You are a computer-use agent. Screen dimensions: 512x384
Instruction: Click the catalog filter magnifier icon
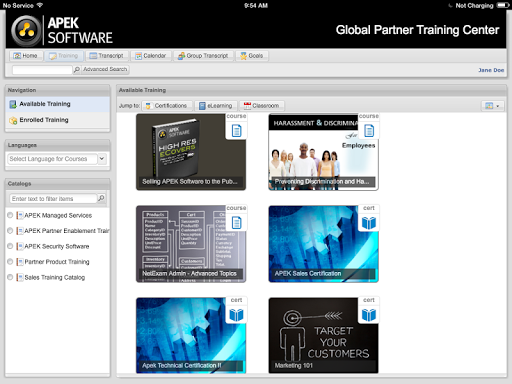[101, 198]
